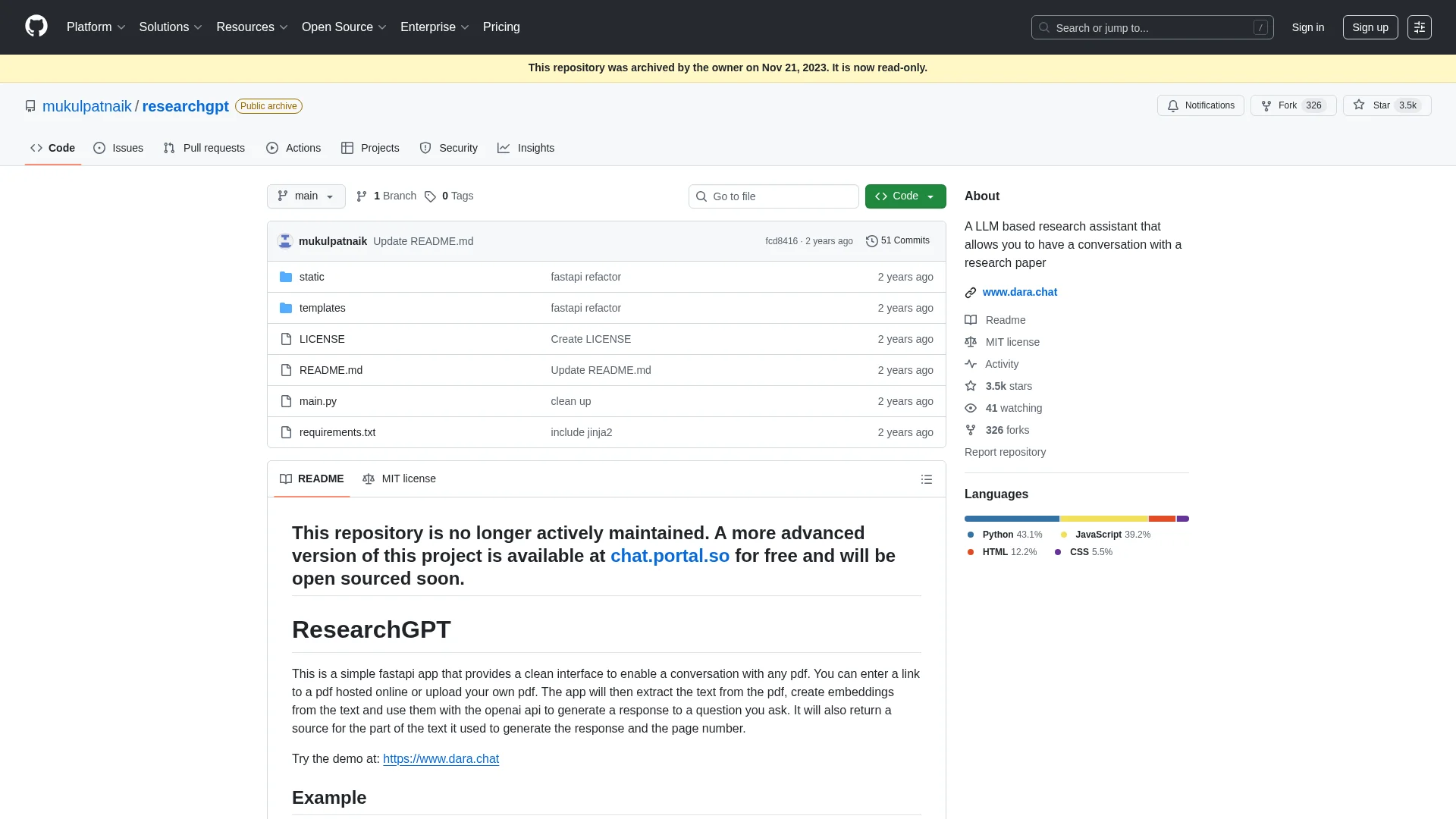This screenshot has height=819, width=1456.
Task: Click the GitHub logo icon
Action: click(36, 27)
